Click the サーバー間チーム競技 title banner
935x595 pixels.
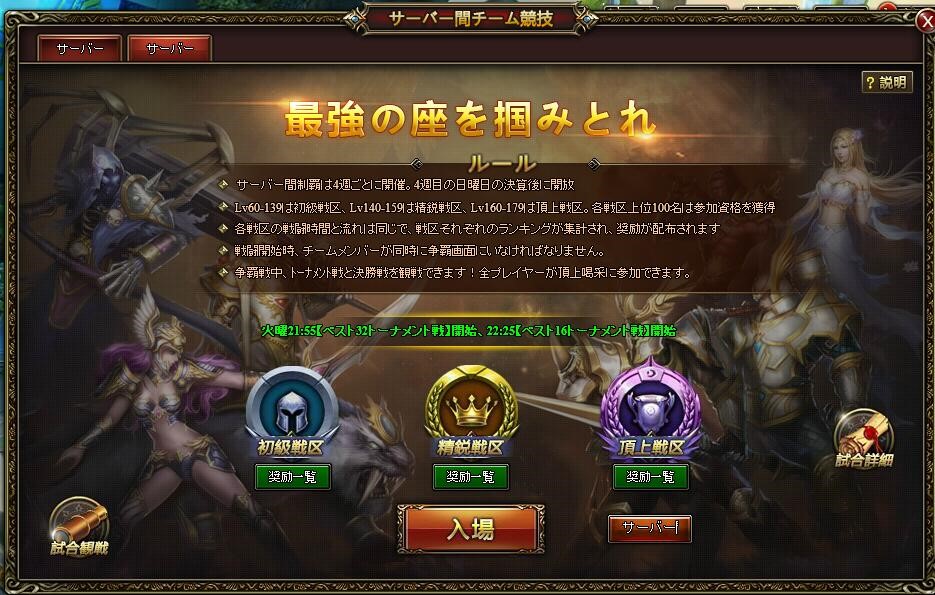pyautogui.click(x=470, y=18)
